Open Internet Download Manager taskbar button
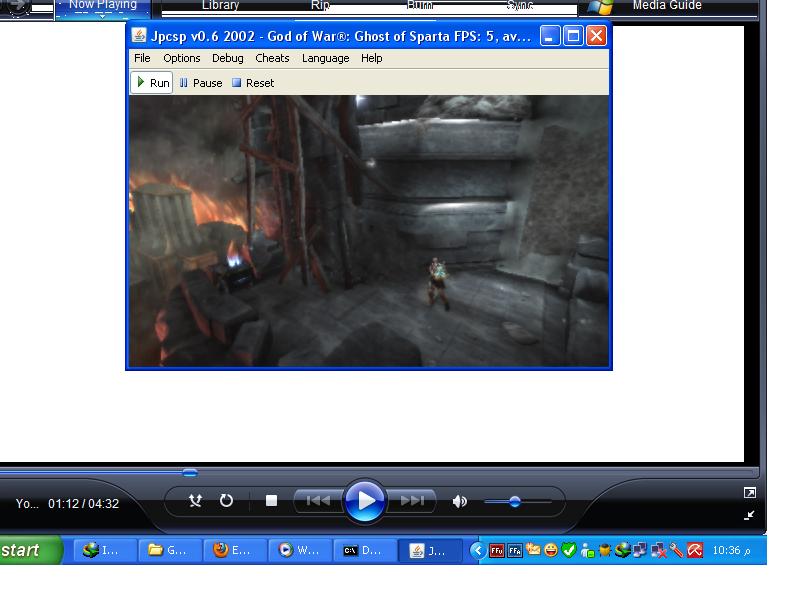 coord(105,551)
